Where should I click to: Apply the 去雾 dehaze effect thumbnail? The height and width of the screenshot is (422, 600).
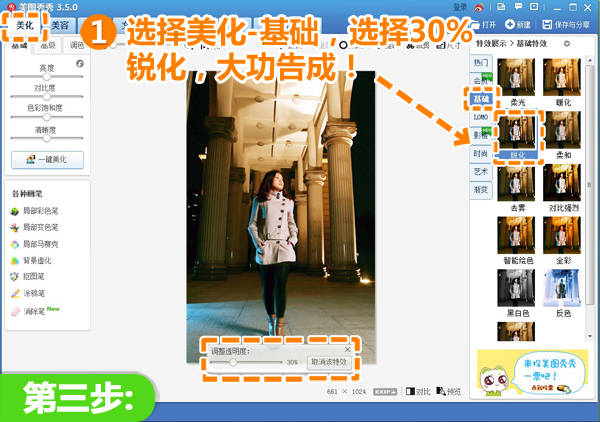click(517, 183)
